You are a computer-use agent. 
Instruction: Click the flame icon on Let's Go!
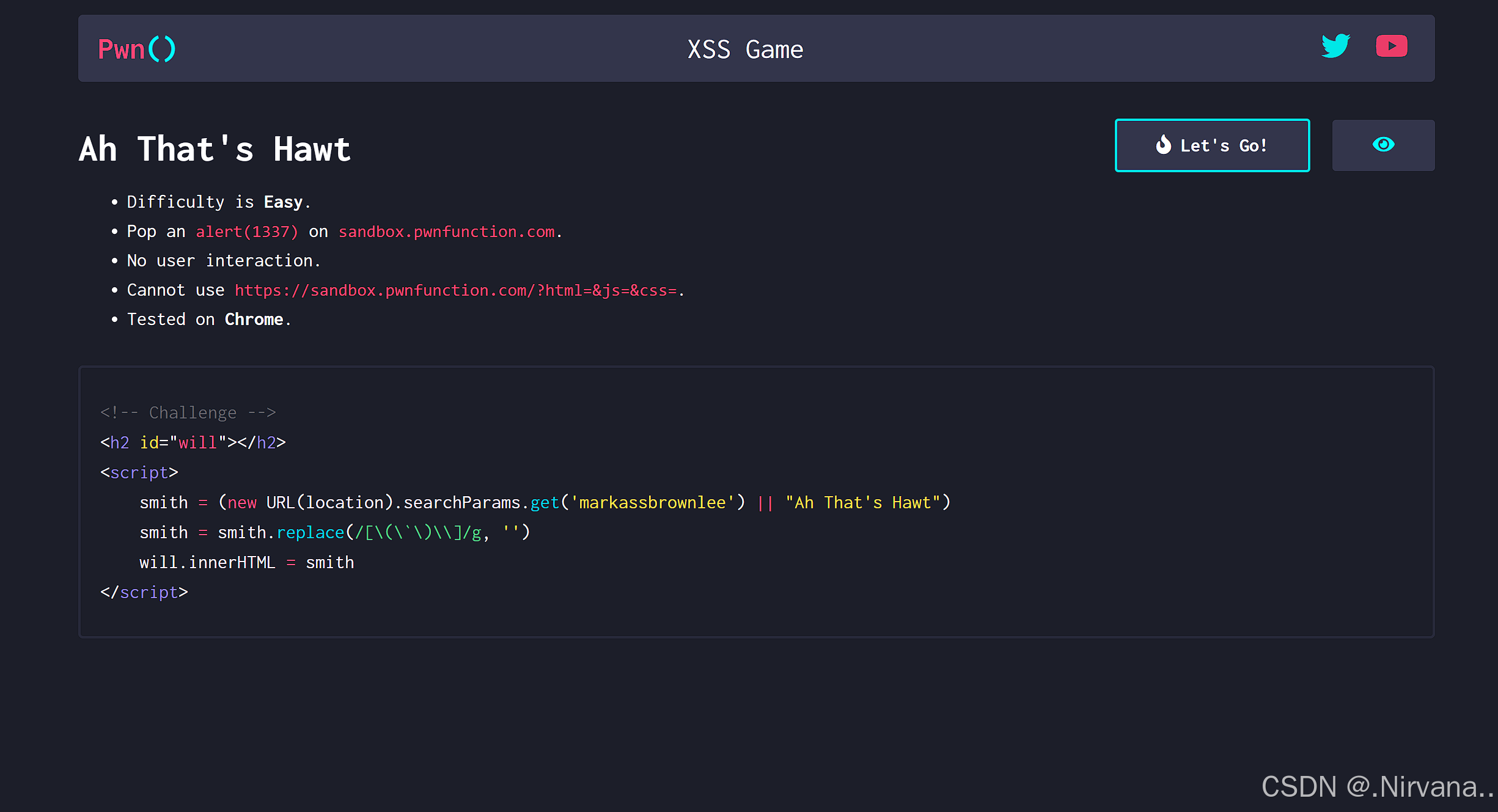pyautogui.click(x=1164, y=145)
